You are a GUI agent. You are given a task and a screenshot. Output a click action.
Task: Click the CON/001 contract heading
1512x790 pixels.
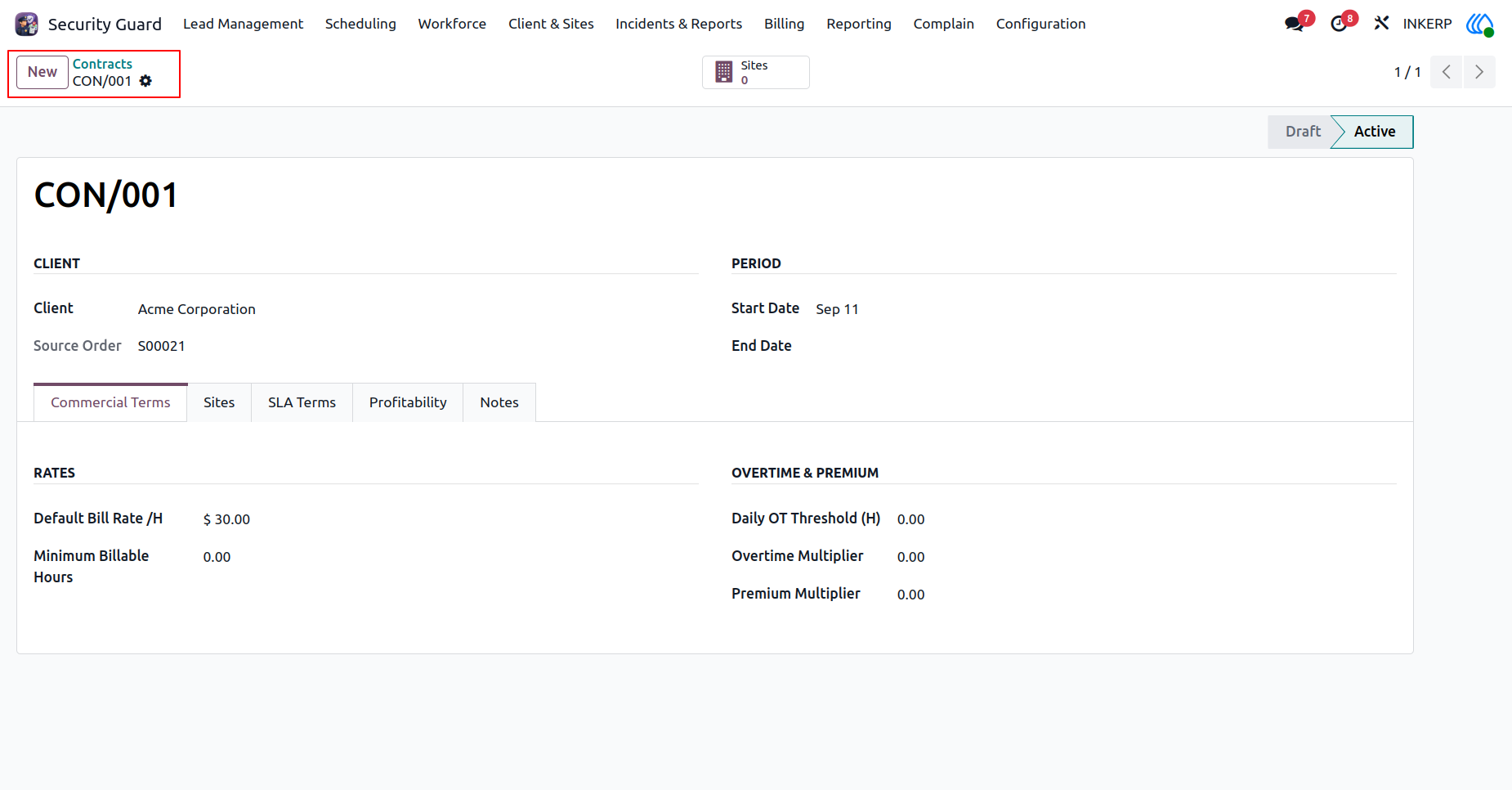(105, 195)
